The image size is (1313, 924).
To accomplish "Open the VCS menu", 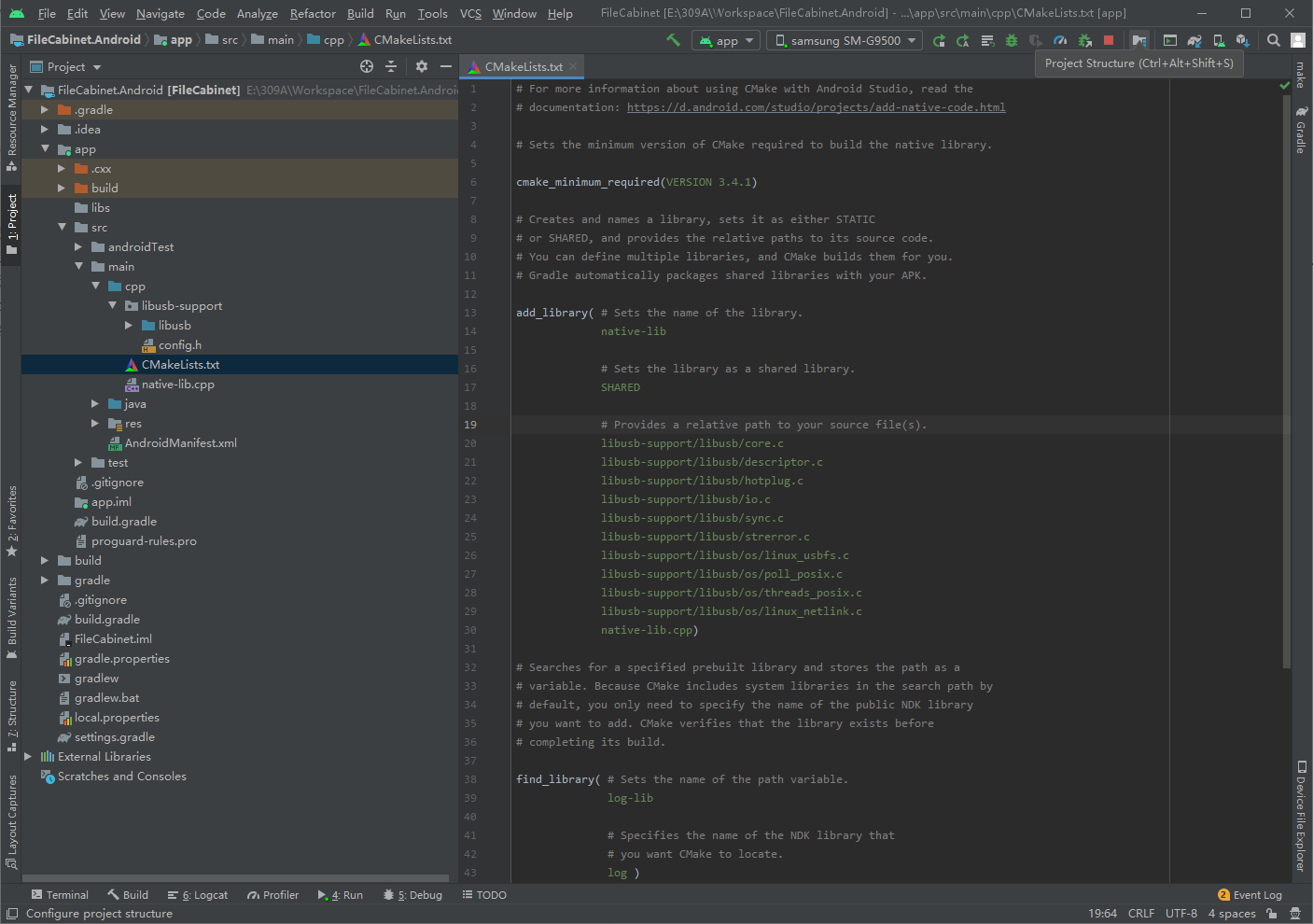I will point(469,13).
